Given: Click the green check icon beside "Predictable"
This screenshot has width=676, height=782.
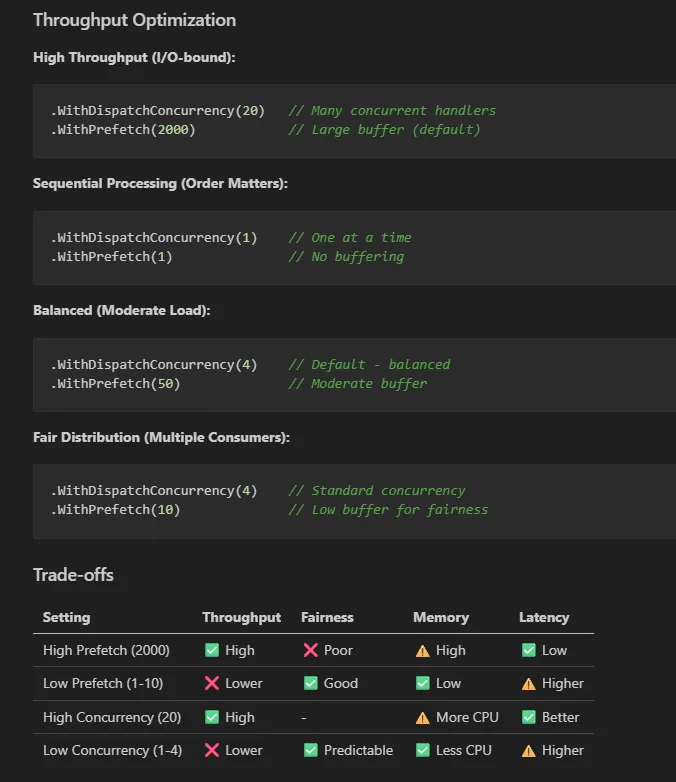Looking at the screenshot, I should click(x=310, y=750).
